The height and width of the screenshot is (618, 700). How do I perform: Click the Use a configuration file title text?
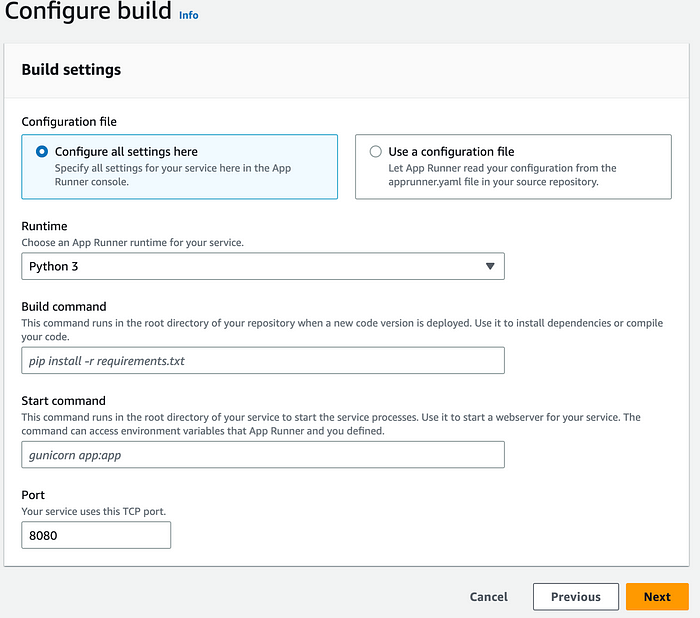[451, 152]
